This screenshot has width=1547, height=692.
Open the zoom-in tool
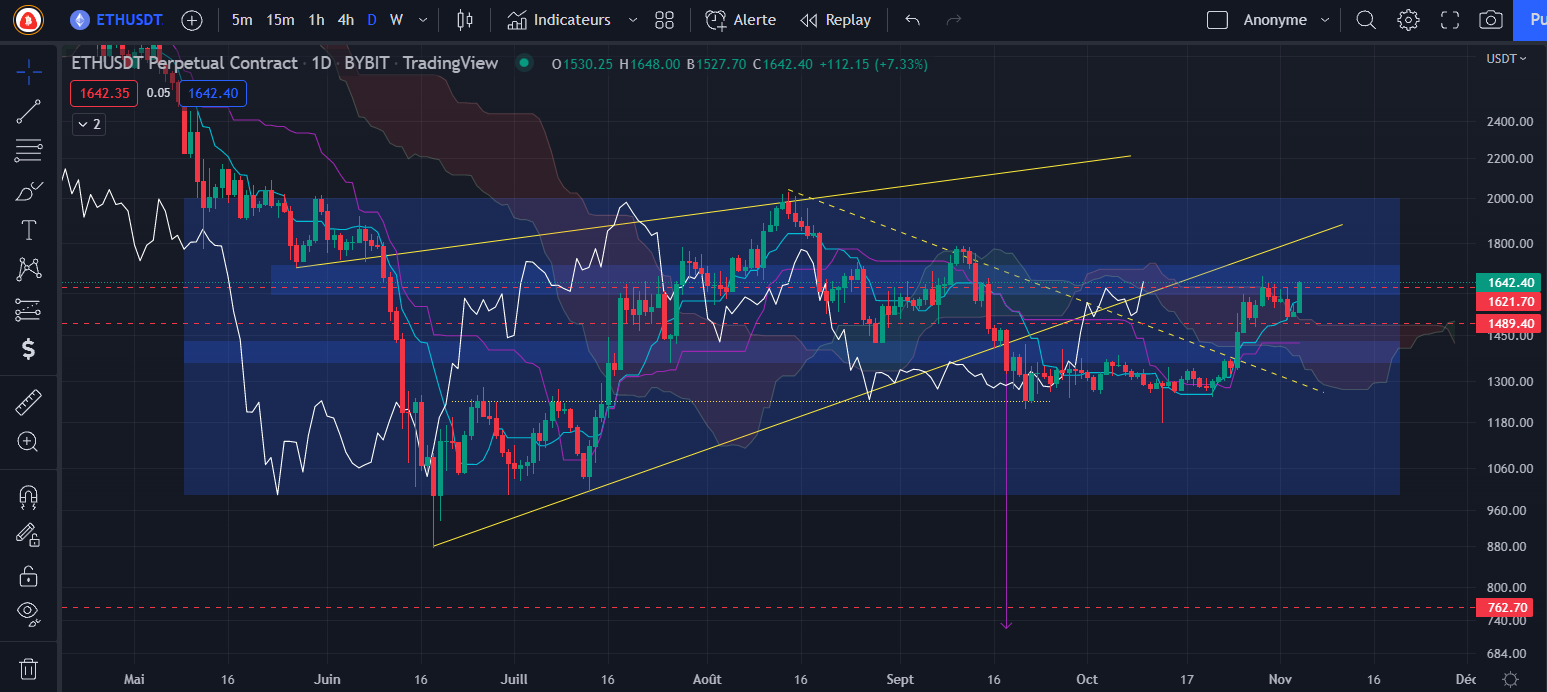click(x=28, y=442)
